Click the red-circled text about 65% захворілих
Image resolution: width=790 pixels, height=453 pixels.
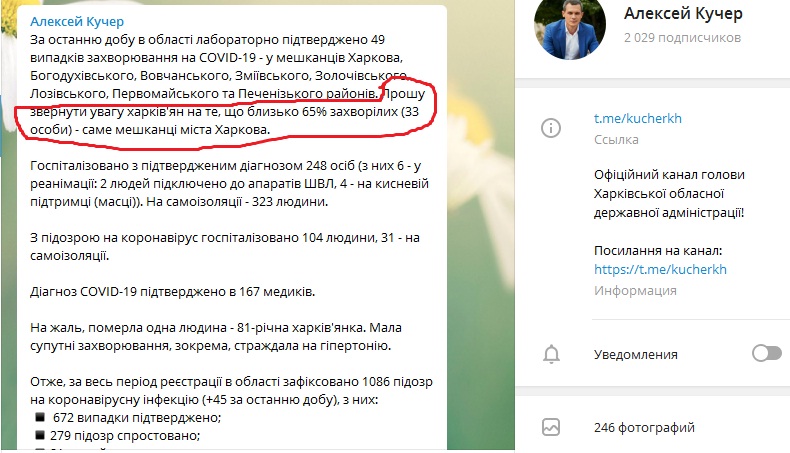point(224,112)
